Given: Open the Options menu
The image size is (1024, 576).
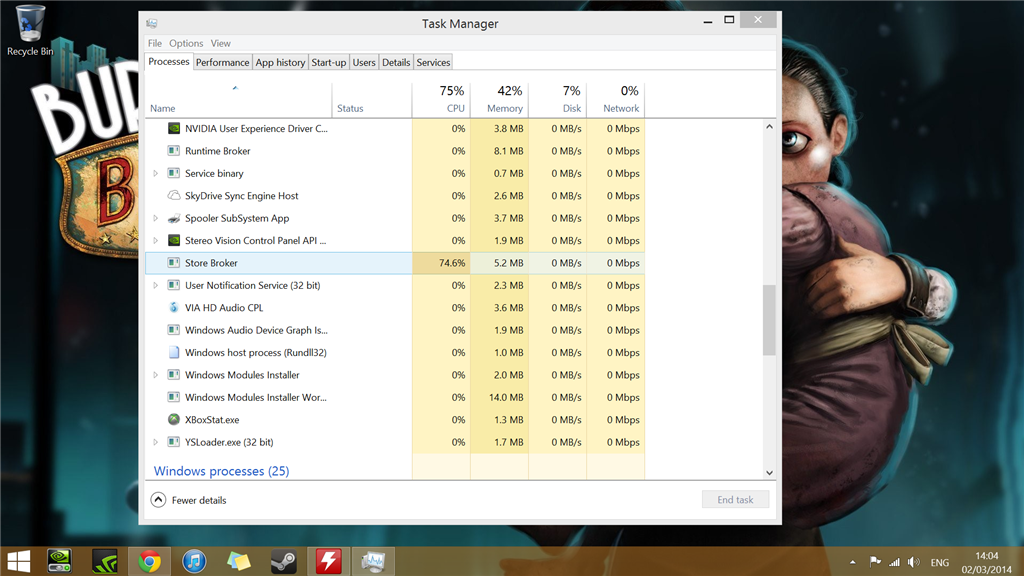Looking at the screenshot, I should point(186,43).
